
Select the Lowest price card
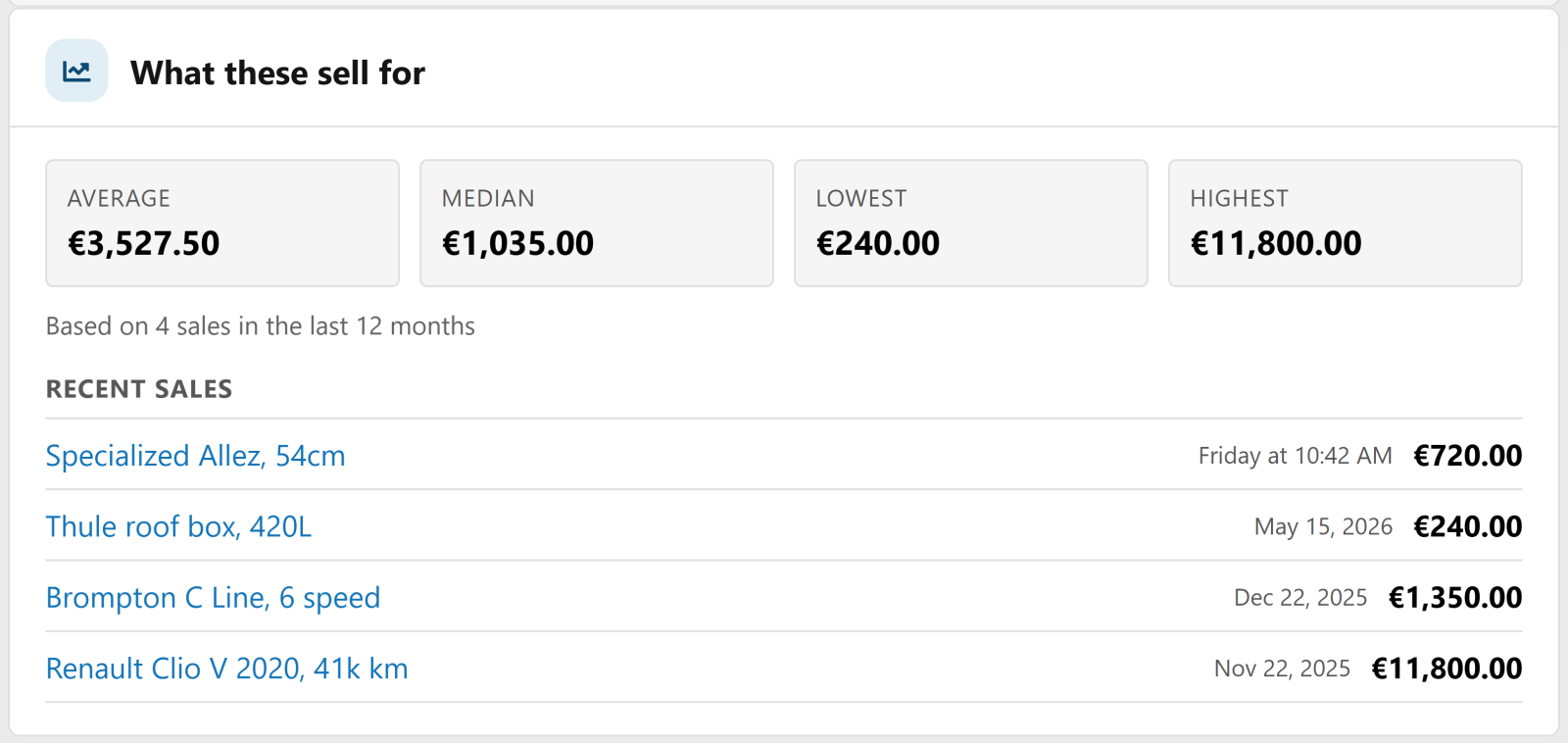(971, 223)
